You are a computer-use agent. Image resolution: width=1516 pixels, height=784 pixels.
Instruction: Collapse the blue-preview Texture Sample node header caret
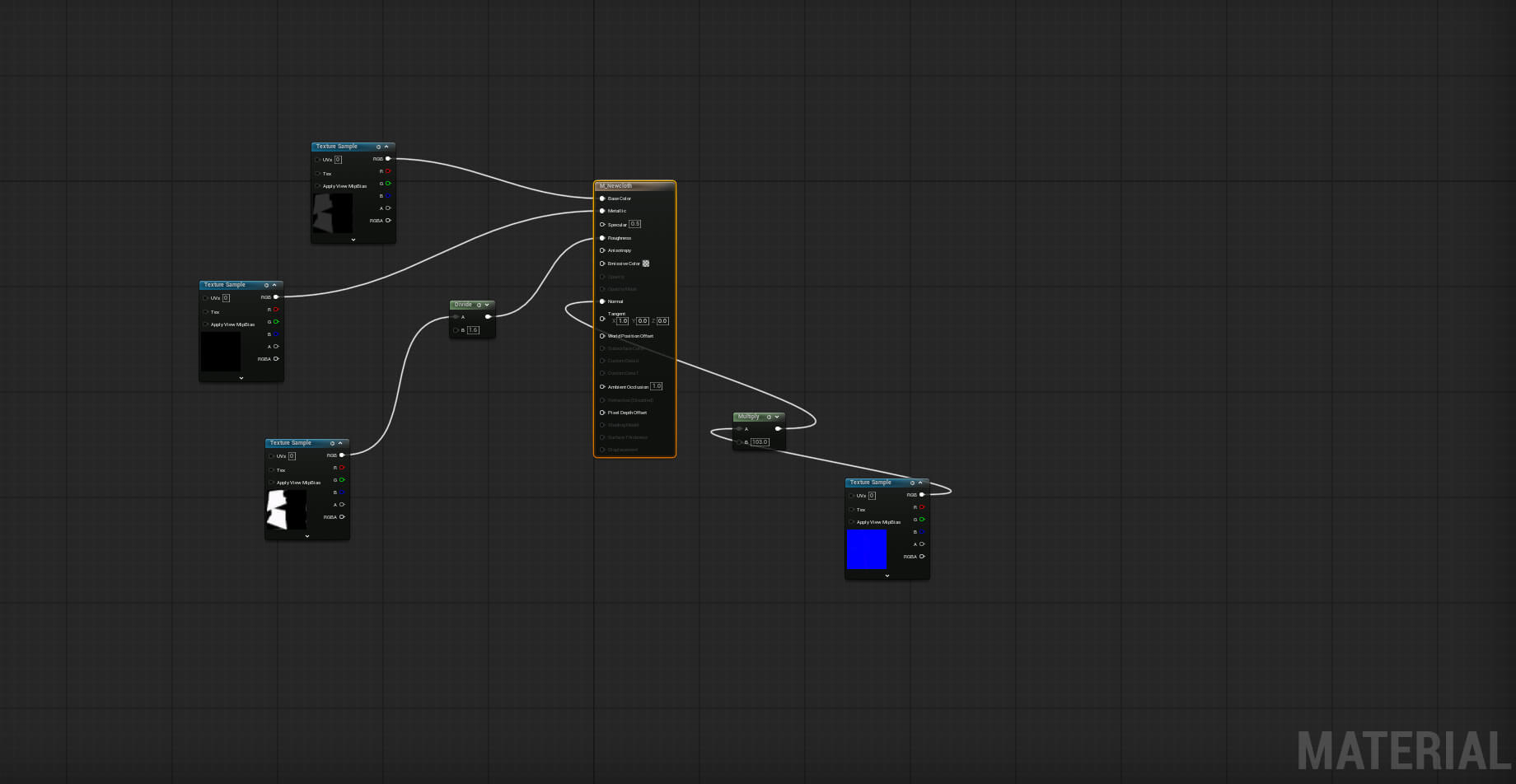920,483
